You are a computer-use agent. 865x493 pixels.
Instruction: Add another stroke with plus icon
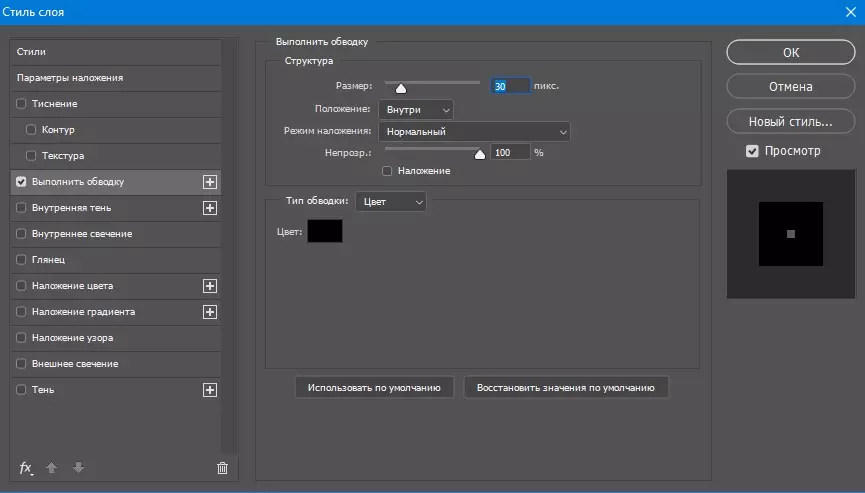[x=210, y=182]
